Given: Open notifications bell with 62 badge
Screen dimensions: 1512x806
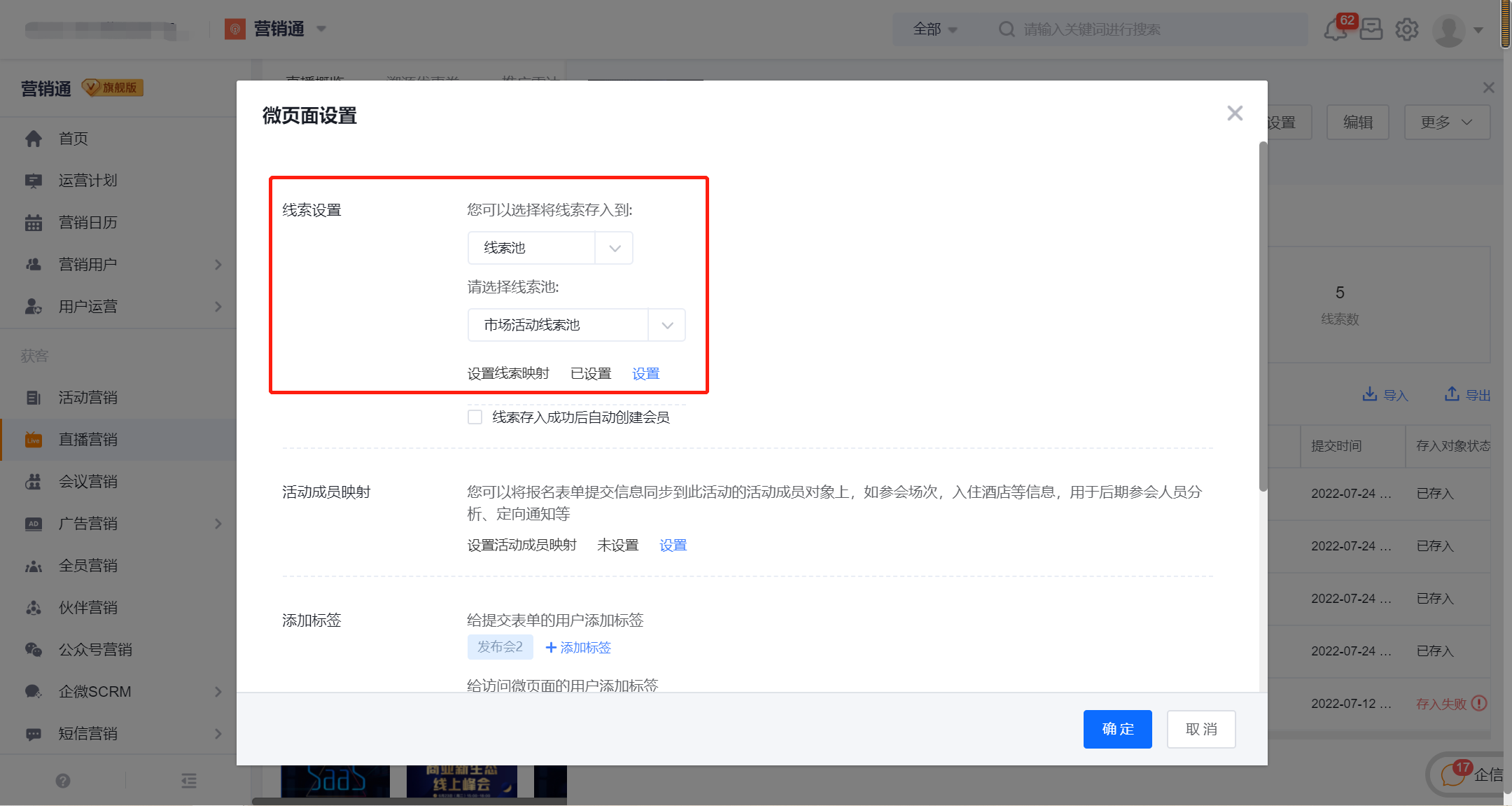Looking at the screenshot, I should pos(1336,29).
